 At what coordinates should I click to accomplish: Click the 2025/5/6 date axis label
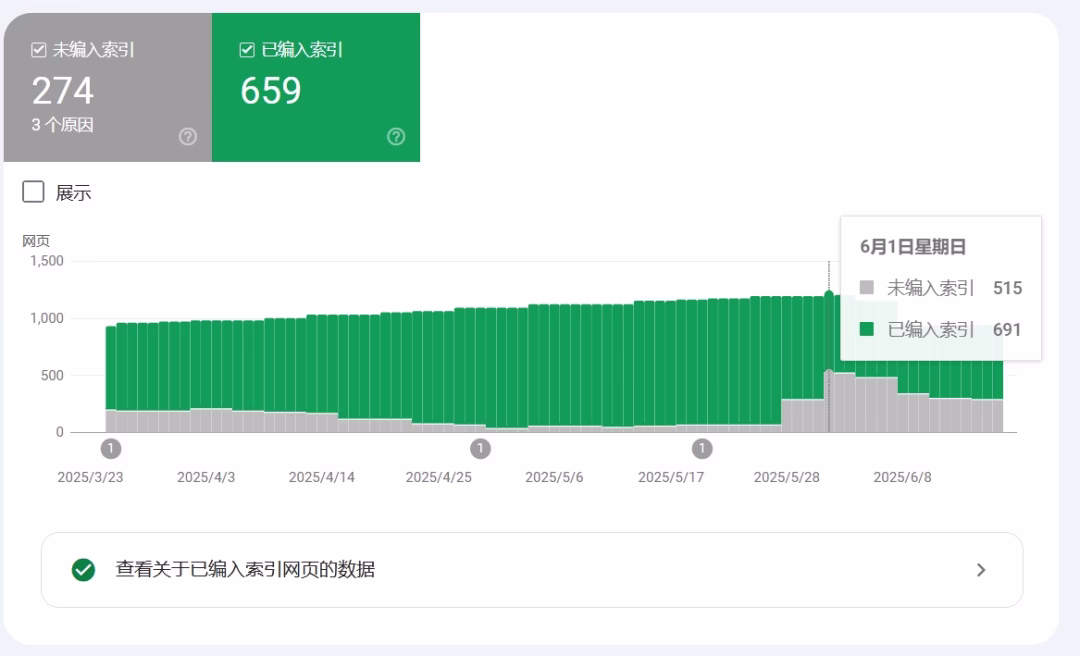554,477
